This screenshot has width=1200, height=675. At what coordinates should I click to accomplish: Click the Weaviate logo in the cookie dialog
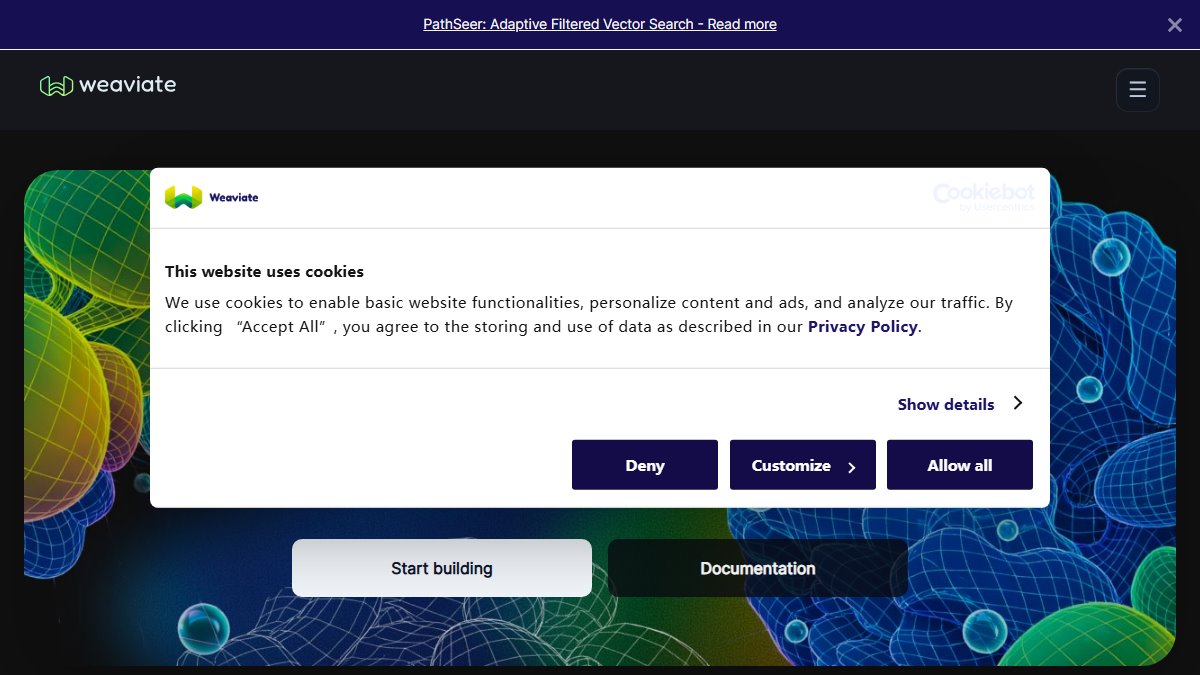[x=212, y=198]
